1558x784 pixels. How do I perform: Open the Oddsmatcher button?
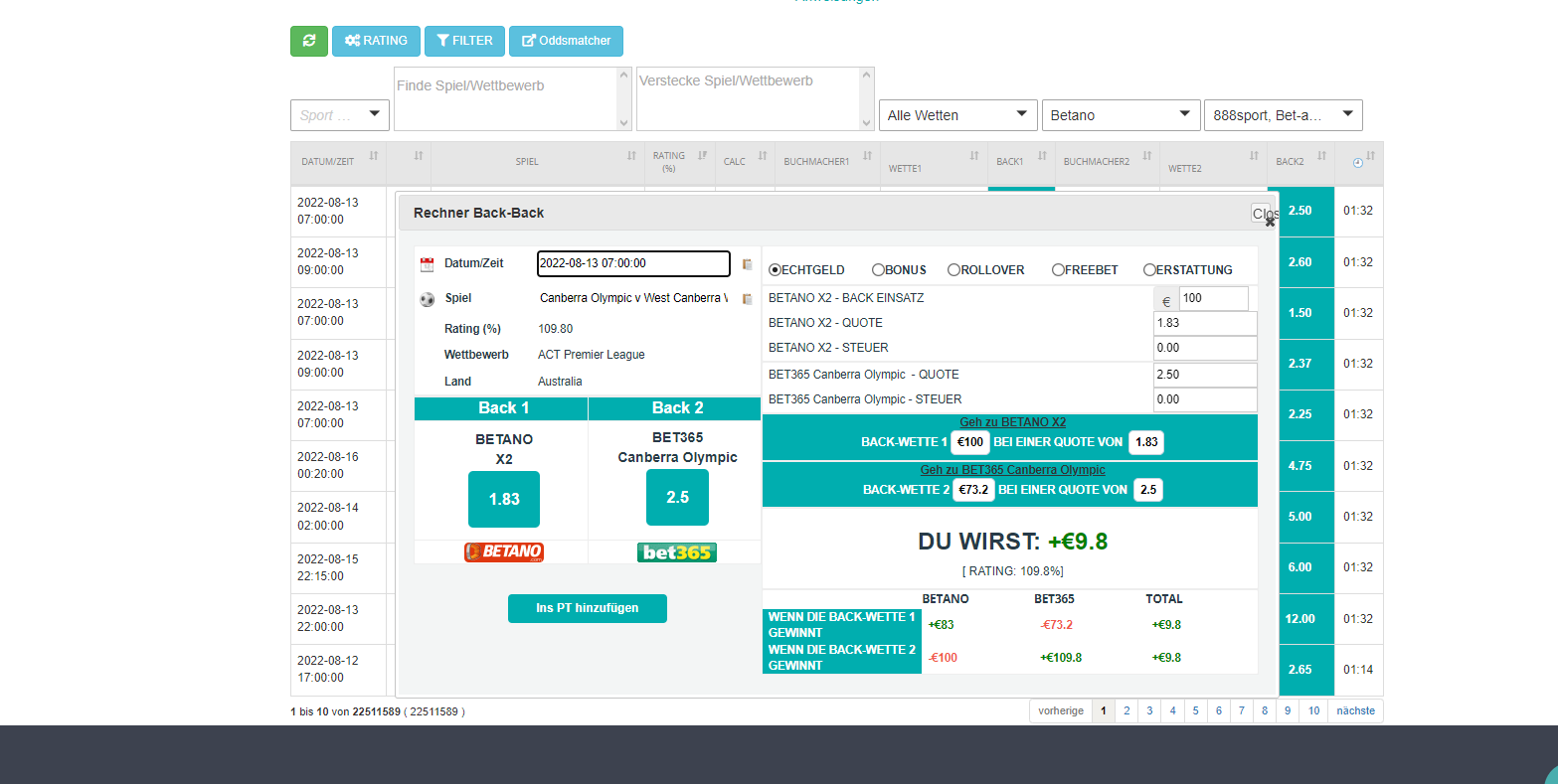[x=566, y=41]
